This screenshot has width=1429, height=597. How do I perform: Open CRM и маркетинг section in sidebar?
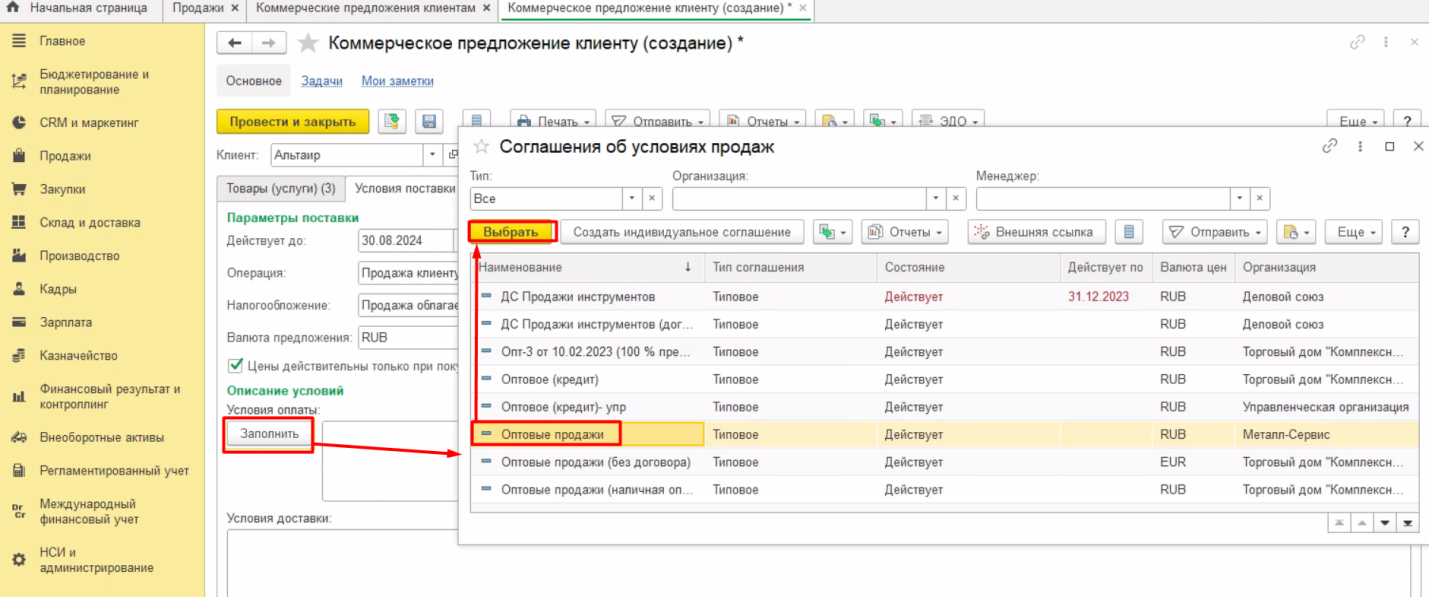click(x=88, y=123)
